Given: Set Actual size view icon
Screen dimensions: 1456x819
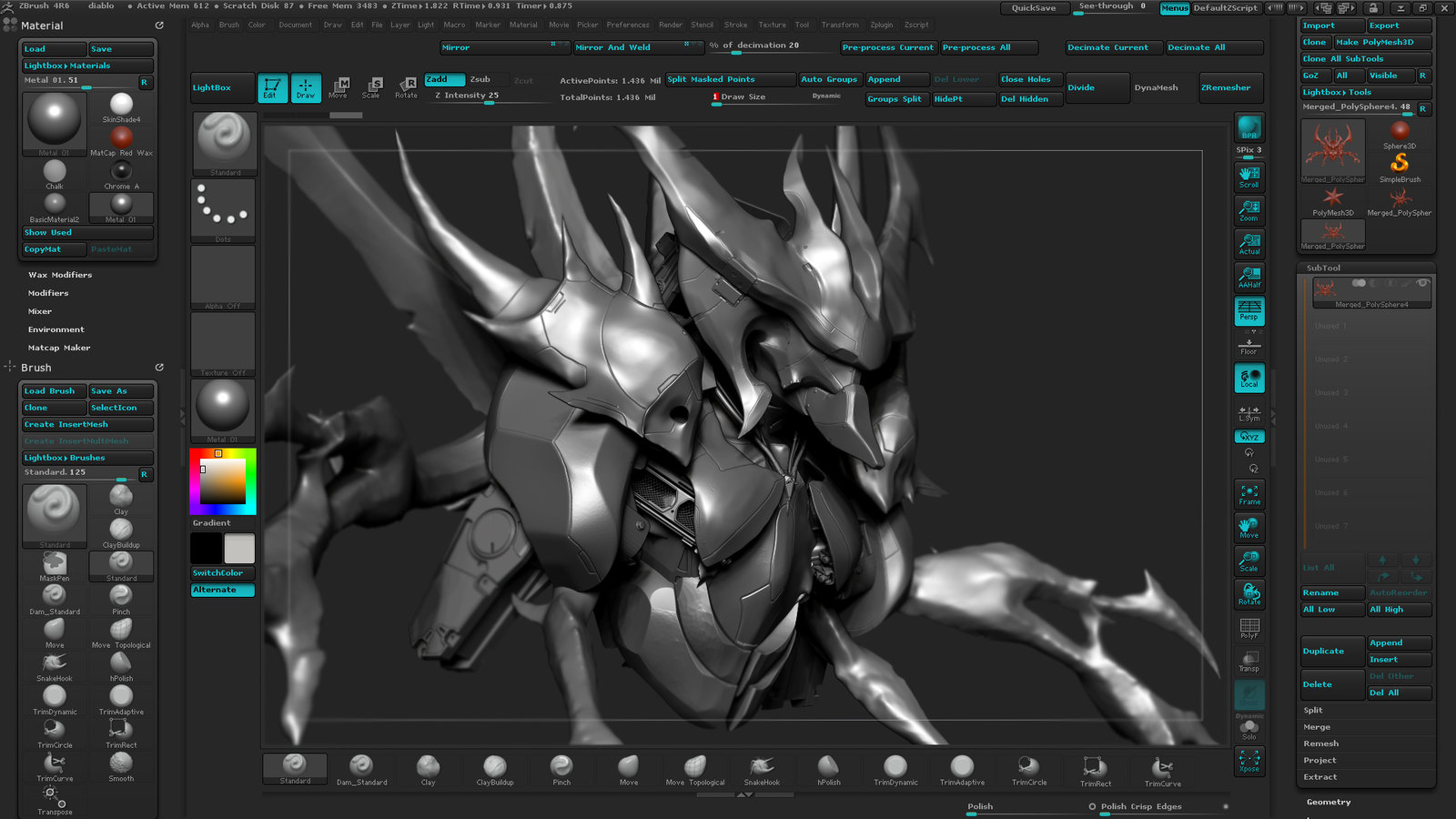Looking at the screenshot, I should click(1249, 244).
